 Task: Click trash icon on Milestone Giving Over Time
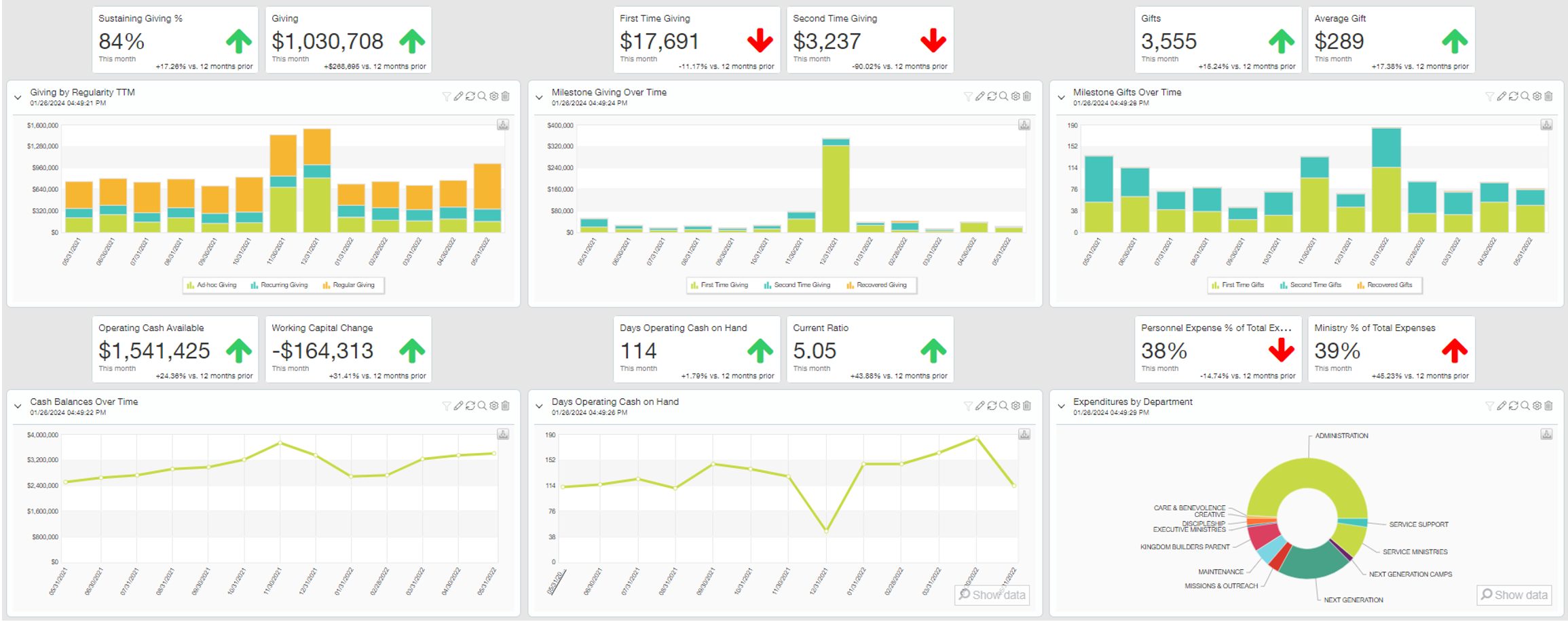pyautogui.click(x=1027, y=96)
